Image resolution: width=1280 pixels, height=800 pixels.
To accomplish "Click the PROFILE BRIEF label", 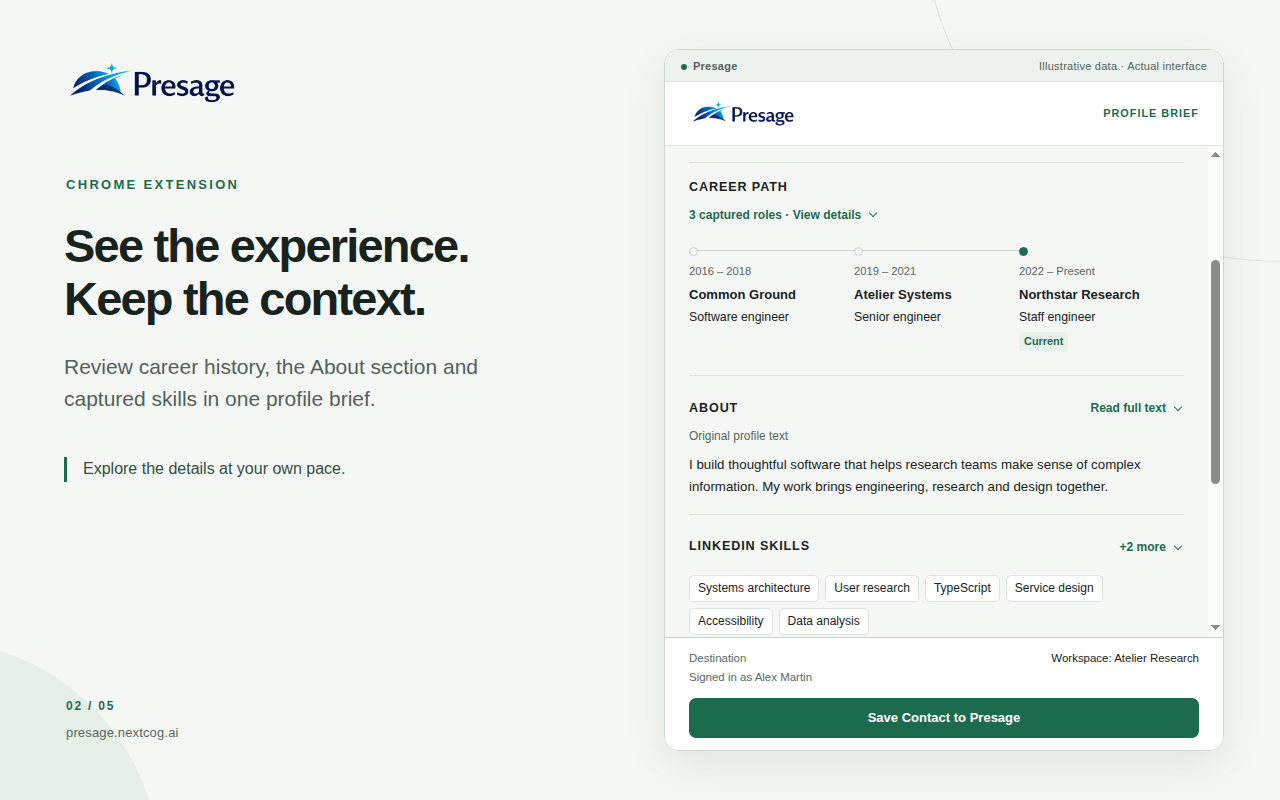I will [x=1151, y=114].
